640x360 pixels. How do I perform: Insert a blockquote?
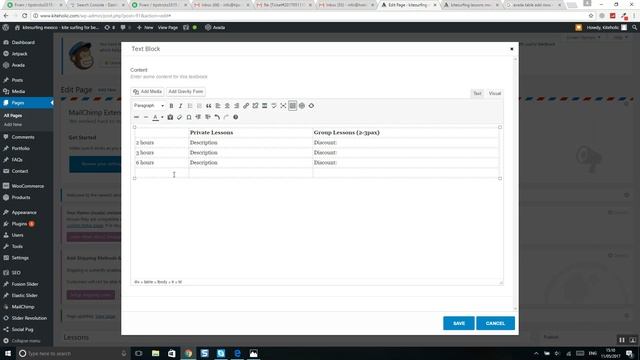point(209,106)
